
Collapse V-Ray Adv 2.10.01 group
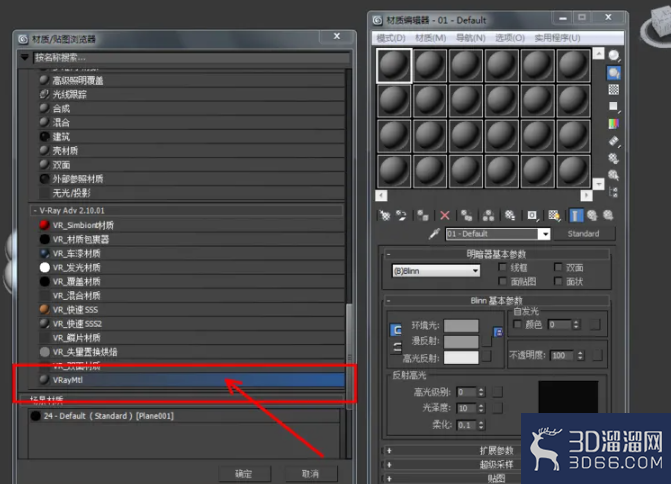(x=35, y=211)
